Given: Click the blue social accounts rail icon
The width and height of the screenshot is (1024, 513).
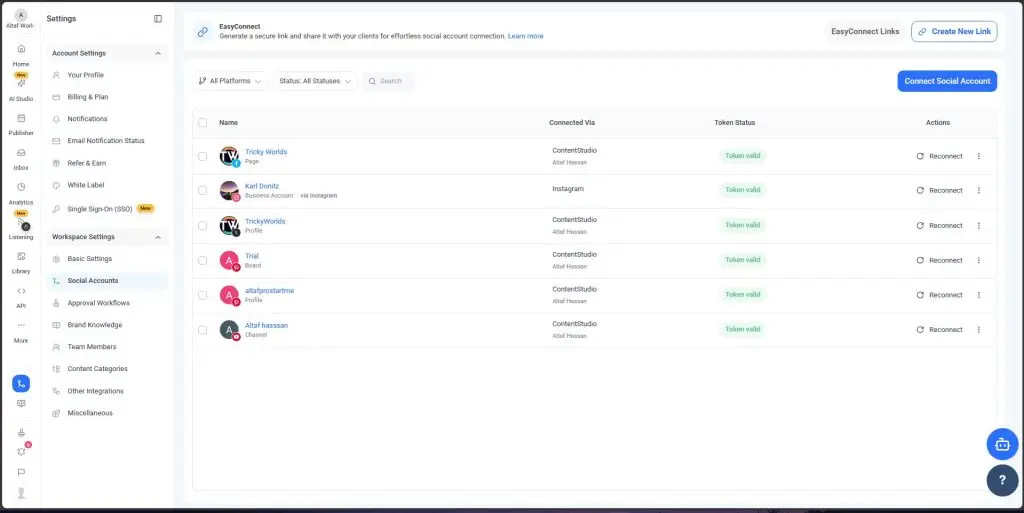Looking at the screenshot, I should (x=21, y=384).
